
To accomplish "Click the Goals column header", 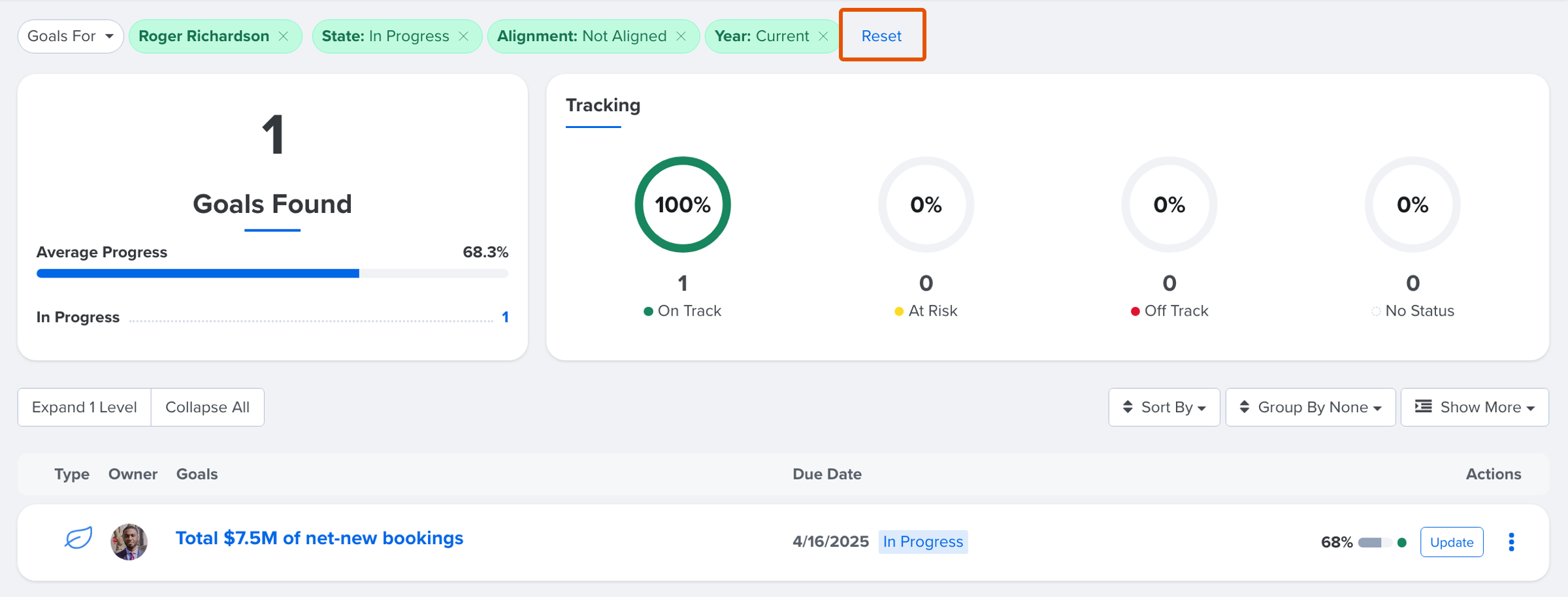I will pos(197,474).
